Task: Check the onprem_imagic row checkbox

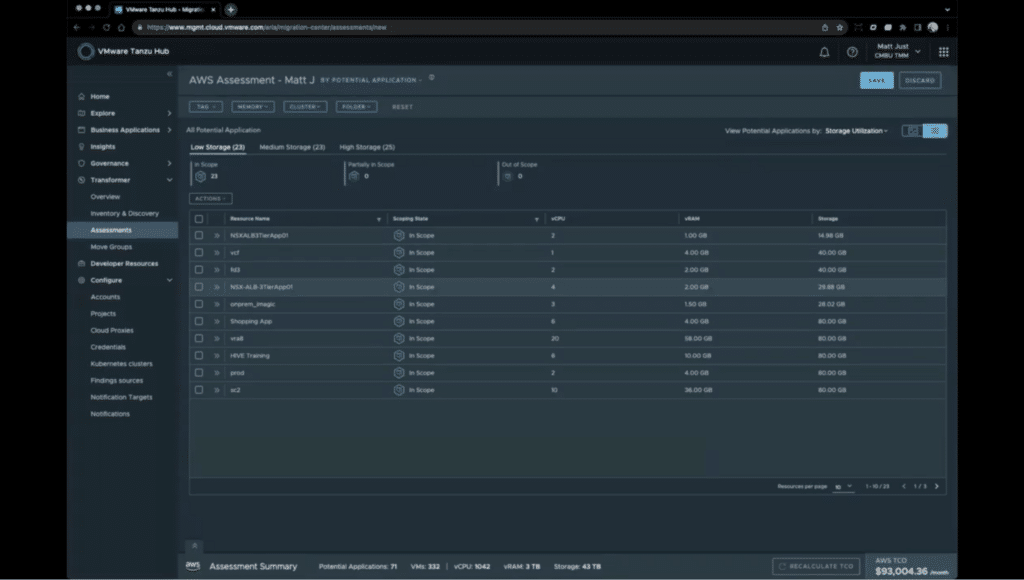Action: tap(199, 304)
